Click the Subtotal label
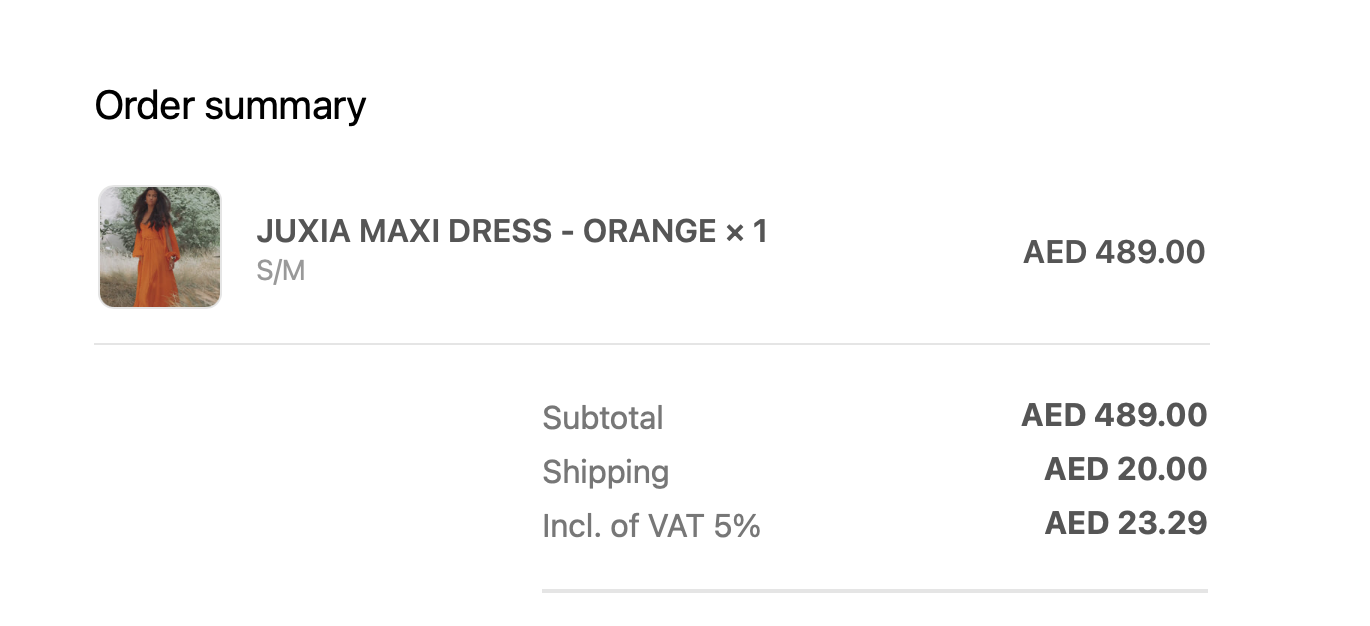Viewport: 1370px width, 626px height. [x=602, y=418]
